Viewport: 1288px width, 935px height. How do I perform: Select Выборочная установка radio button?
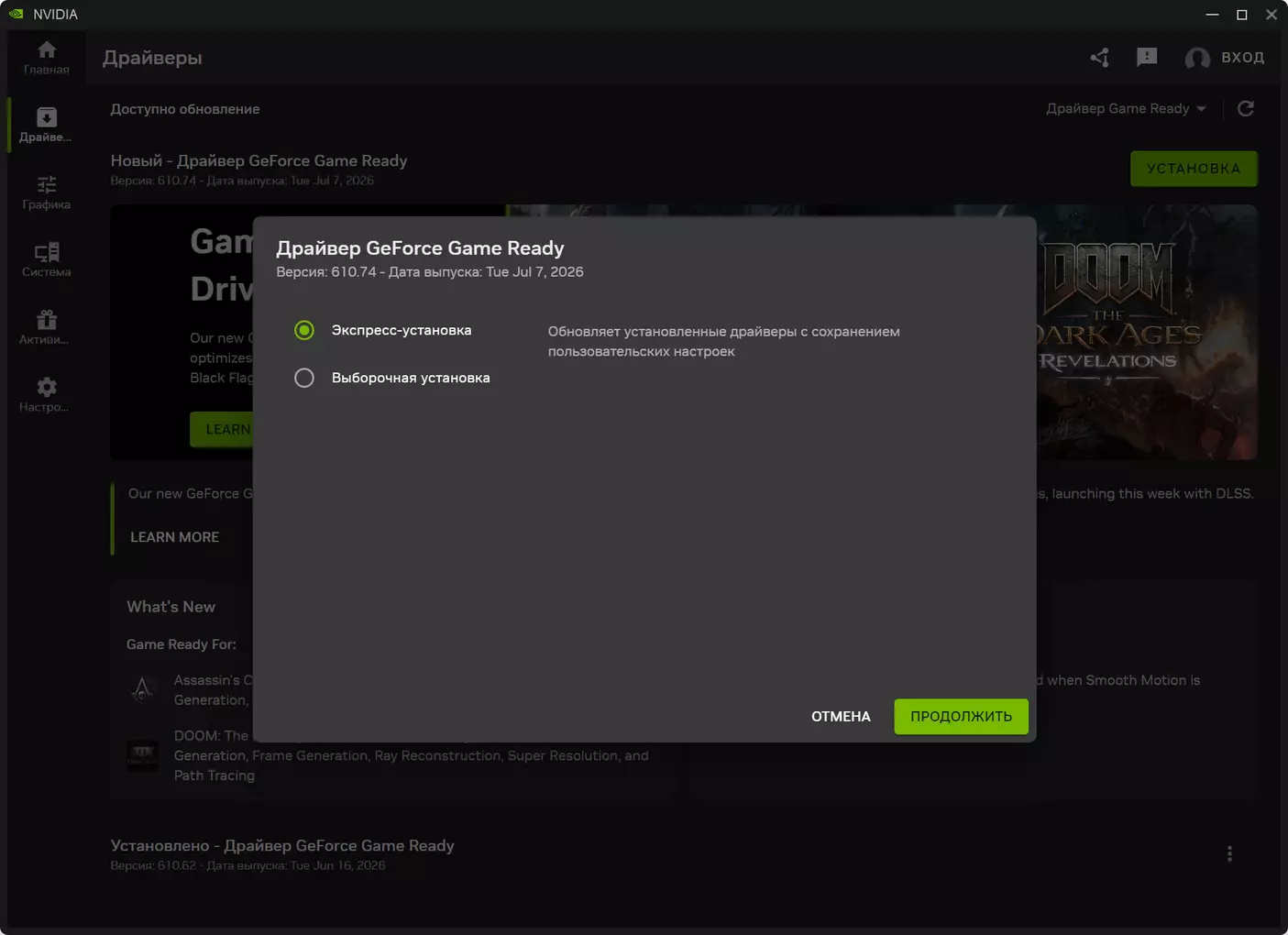(x=304, y=378)
